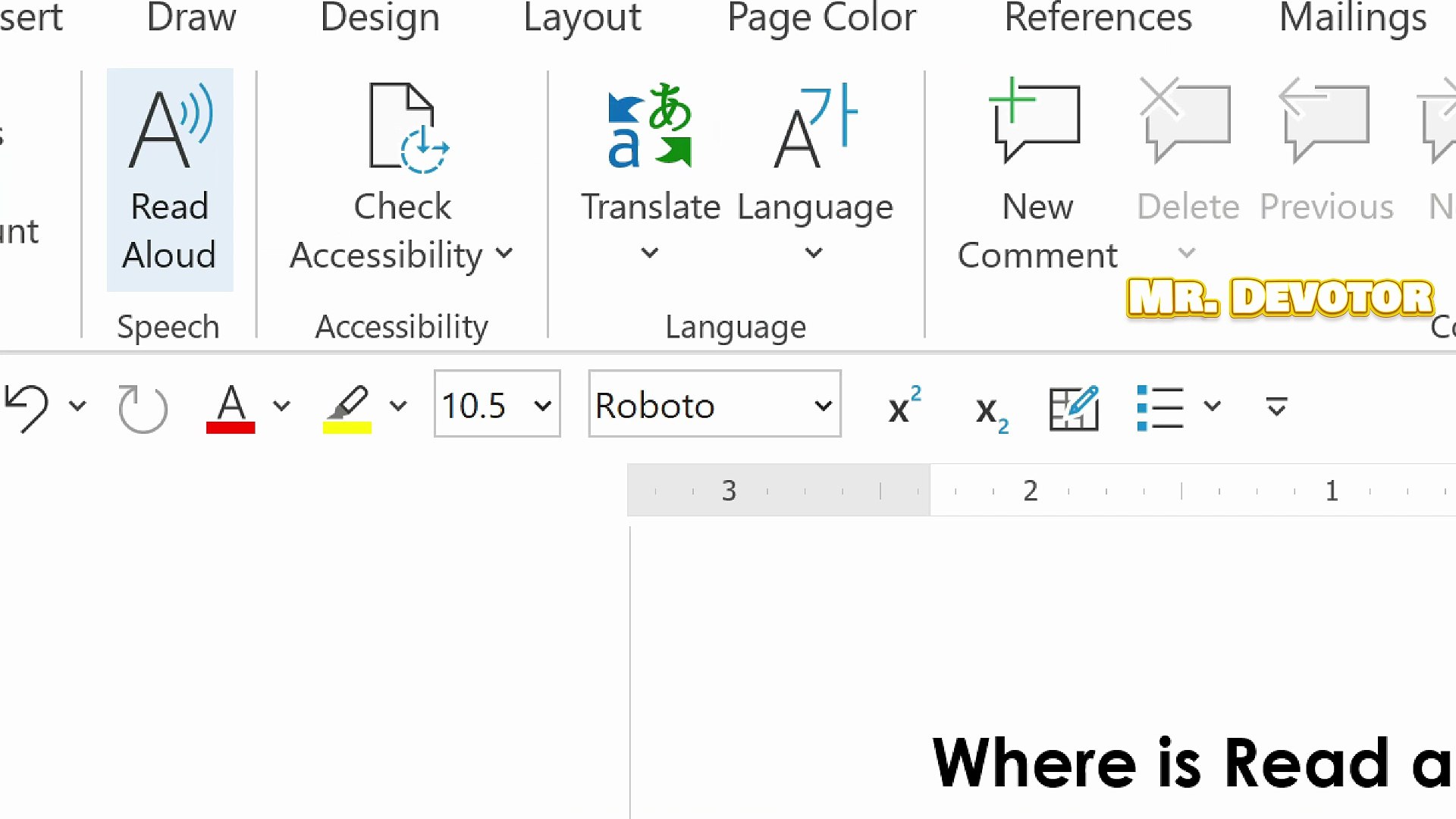Apply superscript formatting
Viewport: 1456px width, 819px height.
[904, 407]
